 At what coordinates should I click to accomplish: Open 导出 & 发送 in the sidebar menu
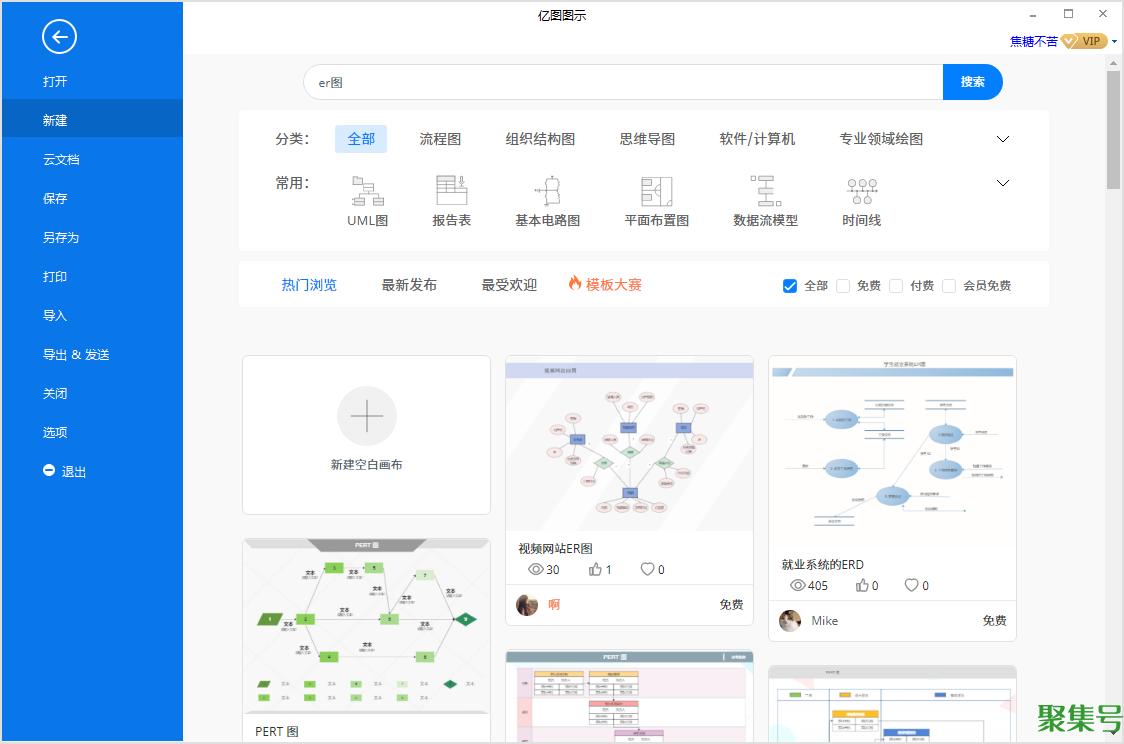click(76, 355)
